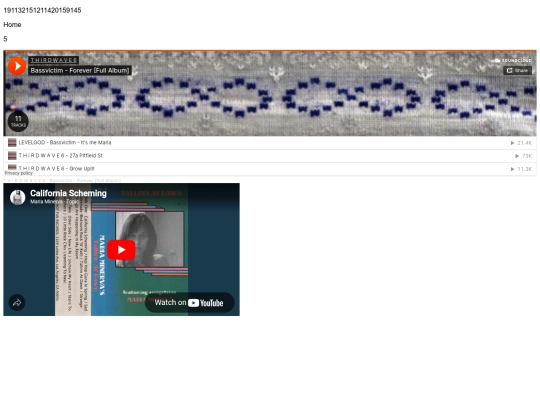Click Watch on YouTube button
The image size is (540, 405).
click(x=189, y=303)
